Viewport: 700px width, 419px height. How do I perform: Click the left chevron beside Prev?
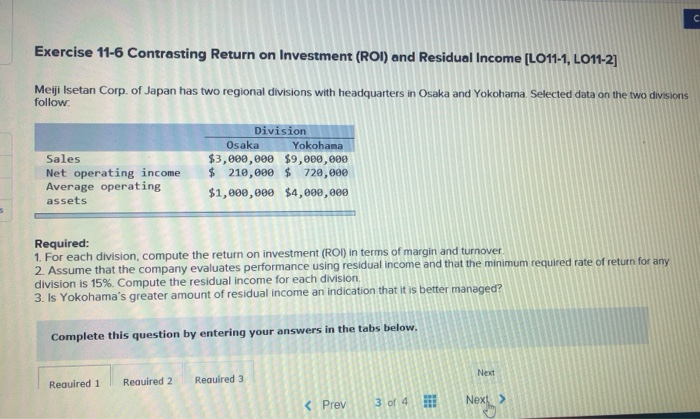[308, 405]
